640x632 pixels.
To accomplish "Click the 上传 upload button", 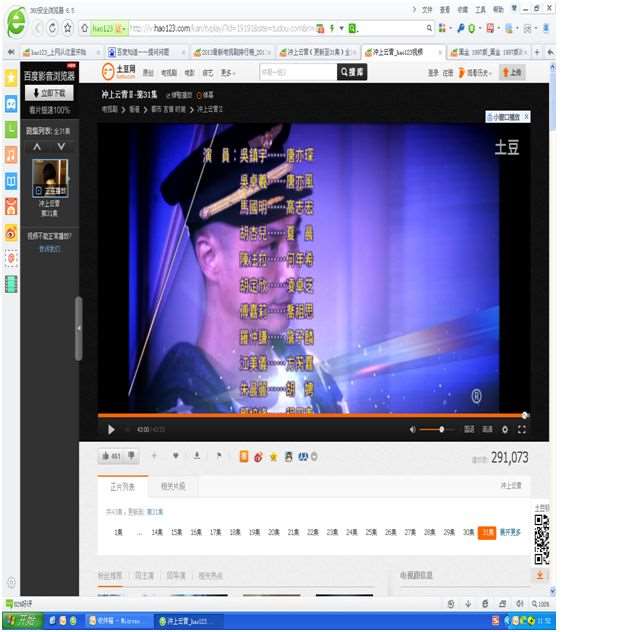I will pyautogui.click(x=512, y=73).
